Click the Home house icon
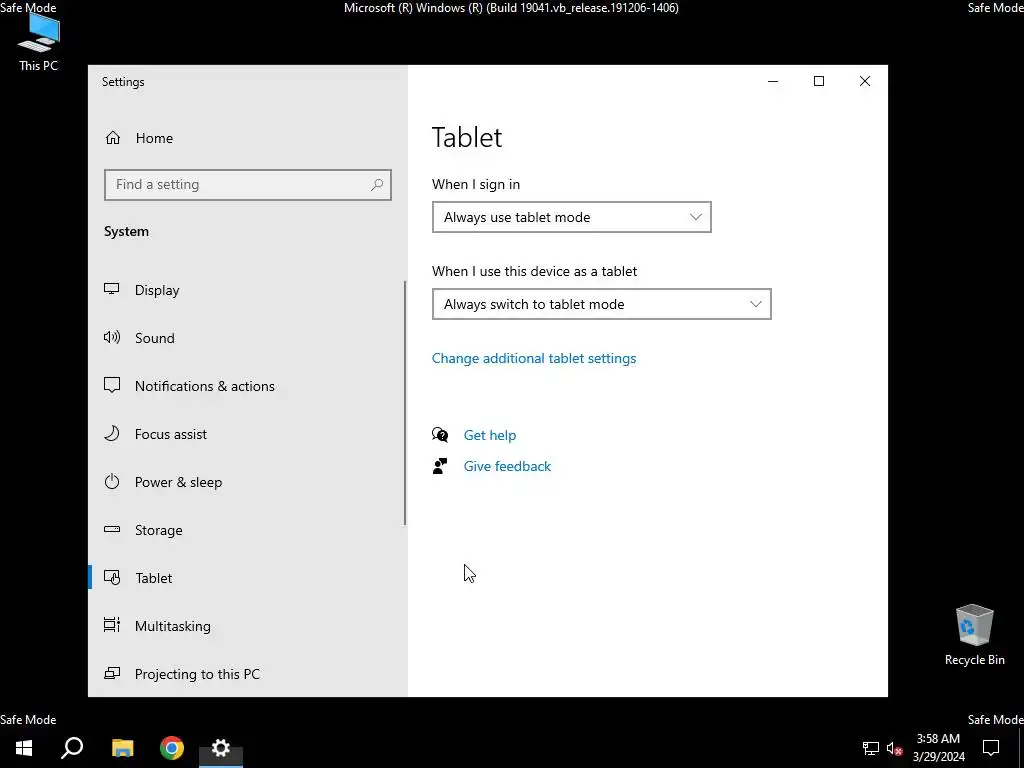 113,138
